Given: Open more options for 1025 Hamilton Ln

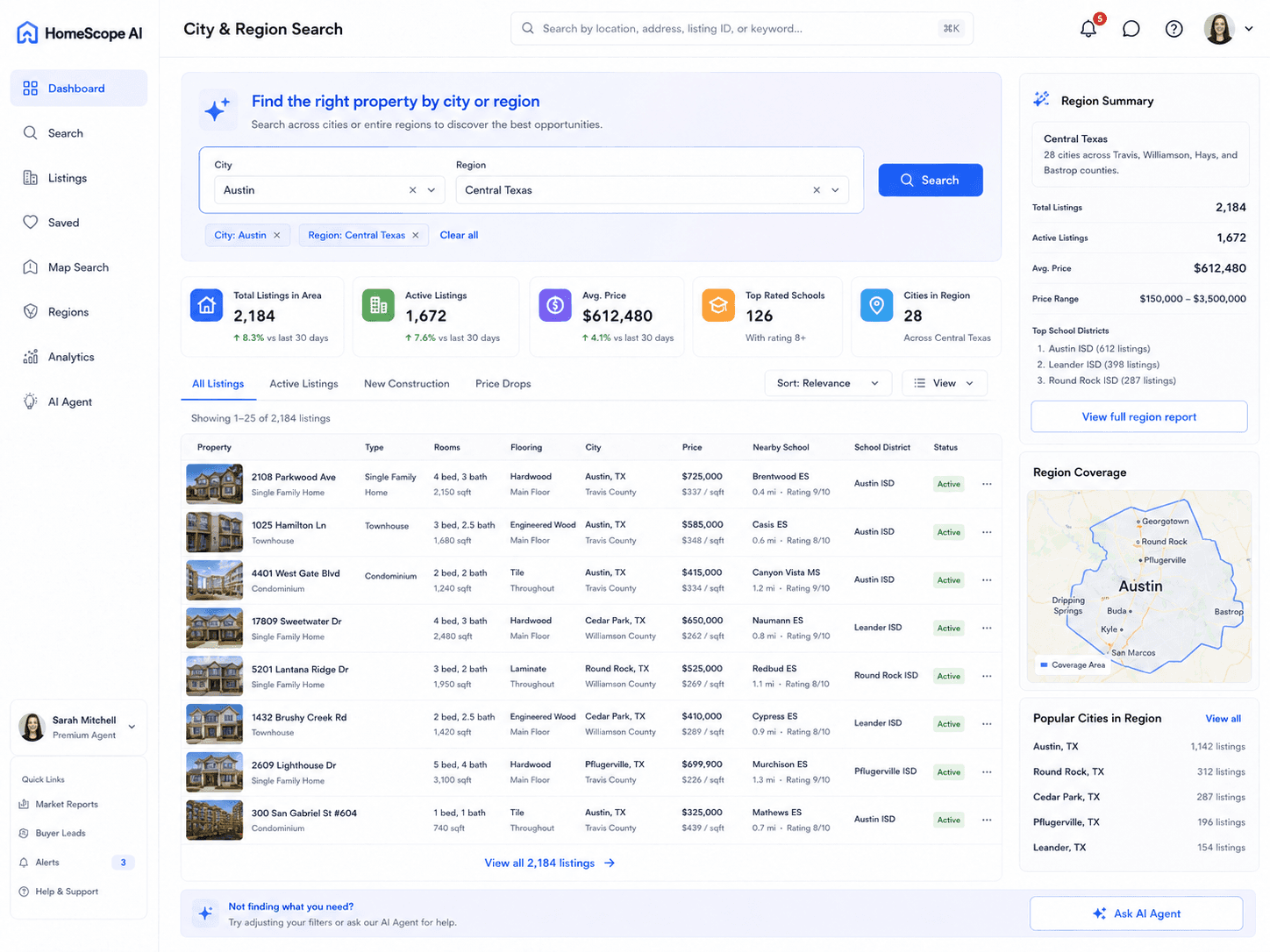Looking at the screenshot, I should (987, 532).
